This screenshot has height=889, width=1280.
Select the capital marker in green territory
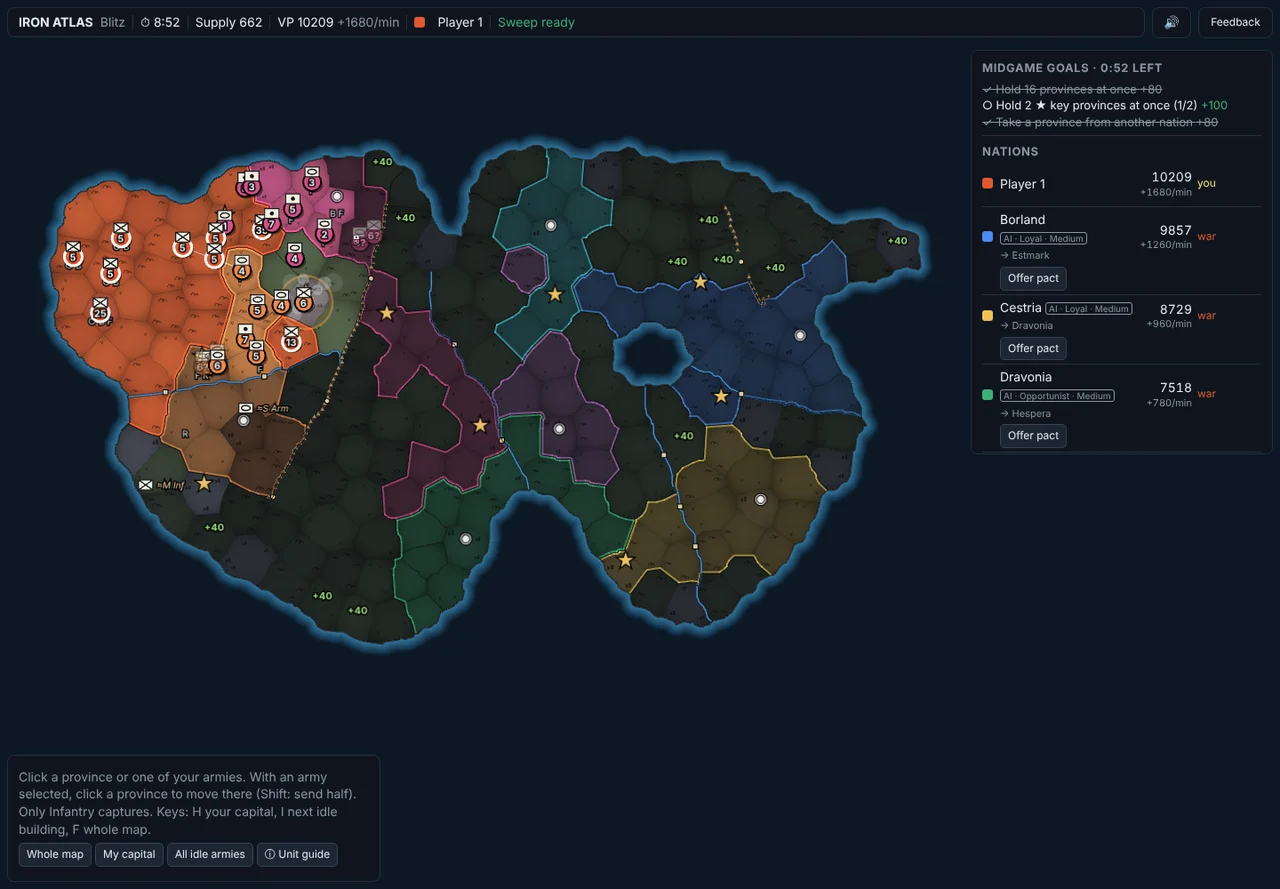[x=465, y=539]
